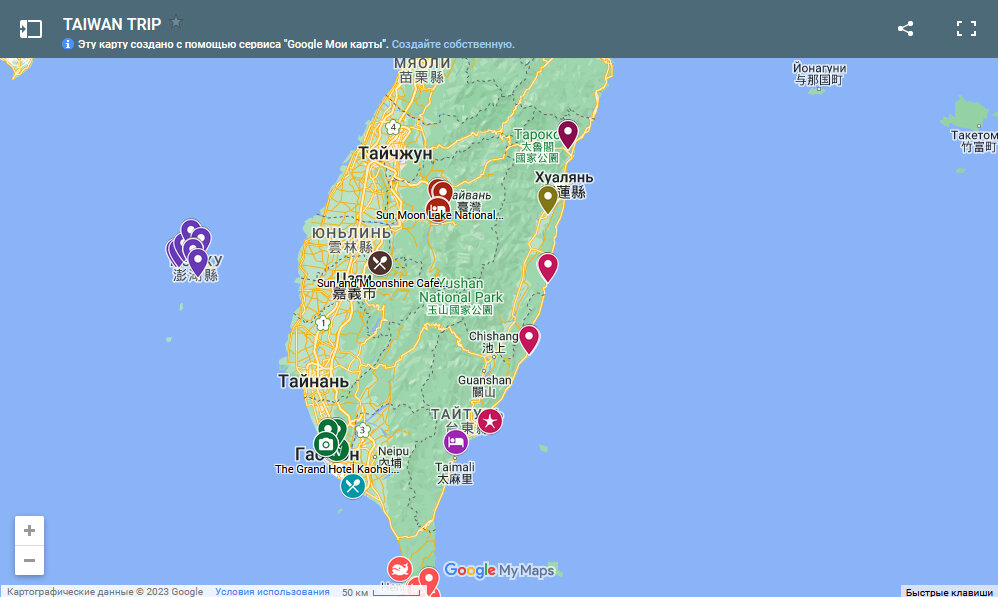The width and height of the screenshot is (998, 597).
Task: Click the Neipu town label
Action: click(x=393, y=456)
